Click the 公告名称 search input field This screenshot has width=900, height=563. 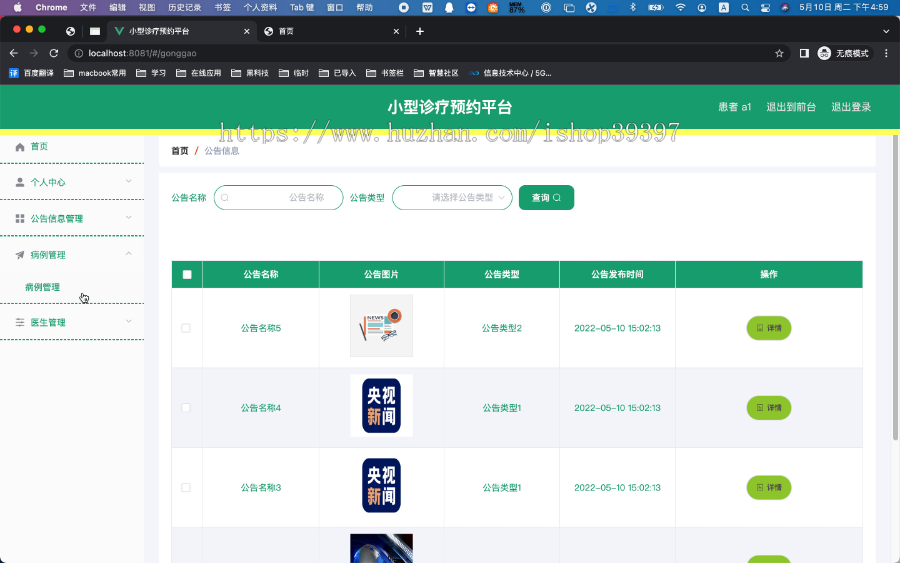pyautogui.click(x=278, y=197)
